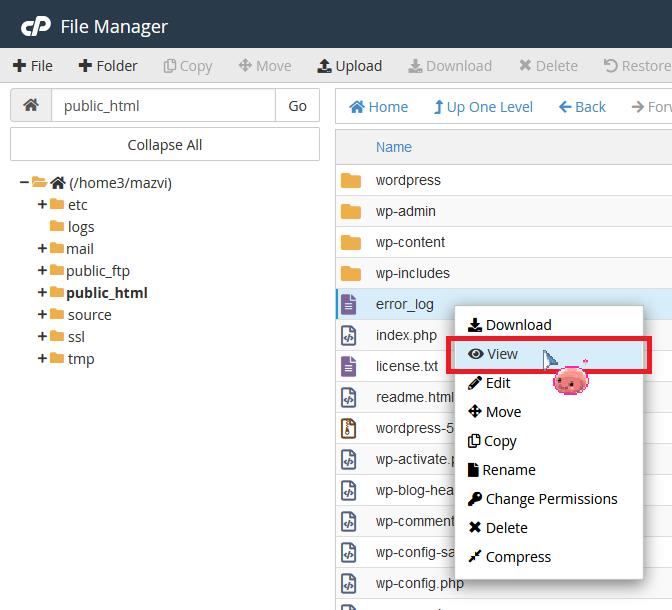Choose Download from context menu
The width and height of the screenshot is (672, 610).
point(549,325)
